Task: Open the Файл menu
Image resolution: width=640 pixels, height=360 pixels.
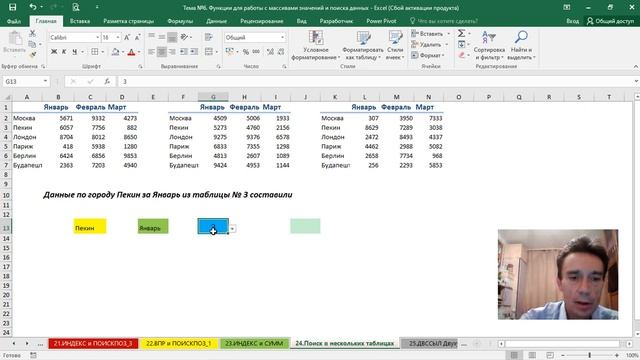Action: point(14,21)
